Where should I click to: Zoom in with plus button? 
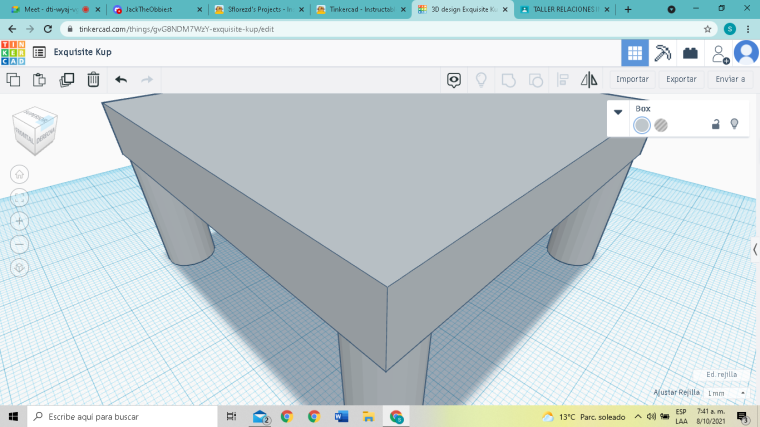point(19,221)
